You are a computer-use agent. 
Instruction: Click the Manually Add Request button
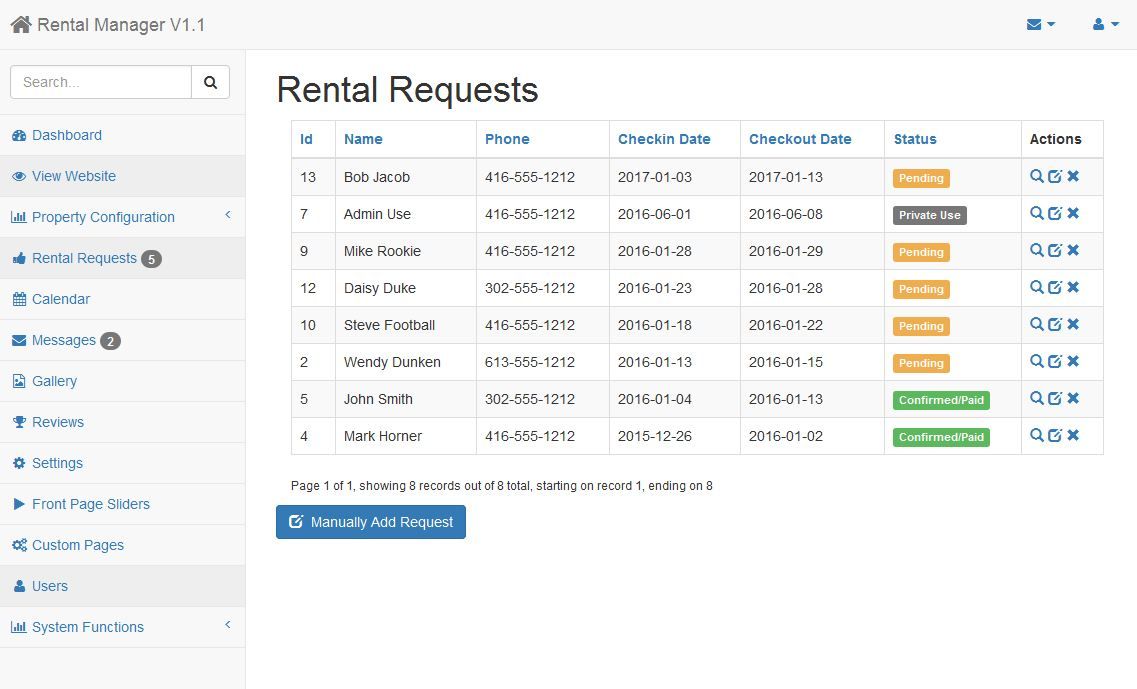(371, 522)
